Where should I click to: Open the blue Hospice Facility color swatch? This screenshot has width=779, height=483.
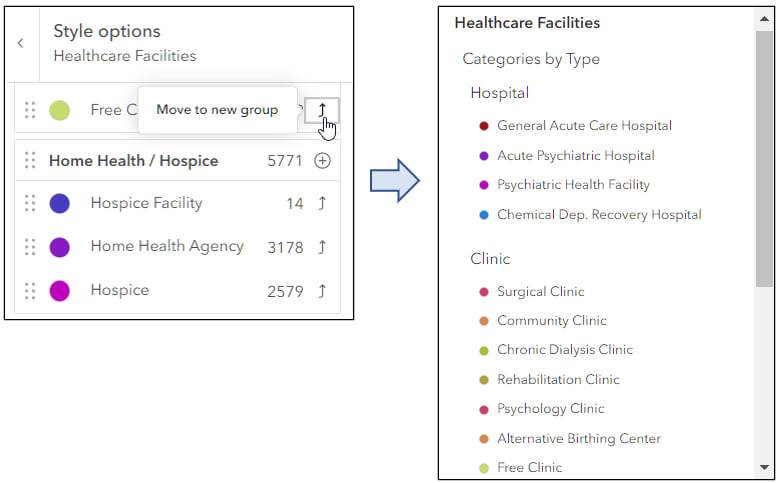click(60, 204)
